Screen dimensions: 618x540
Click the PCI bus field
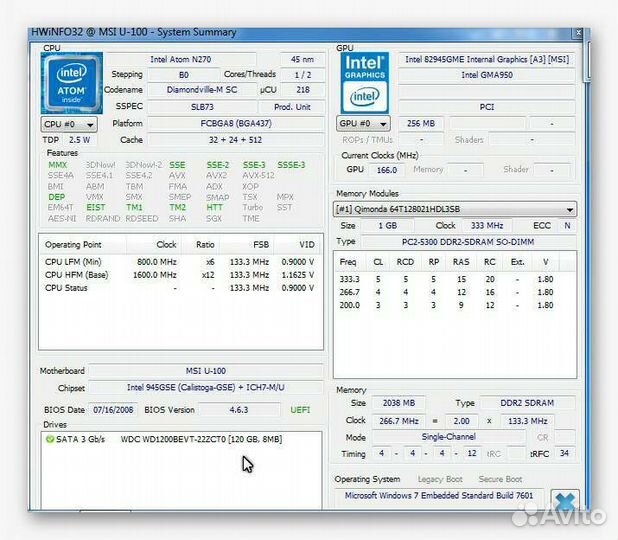(487, 107)
